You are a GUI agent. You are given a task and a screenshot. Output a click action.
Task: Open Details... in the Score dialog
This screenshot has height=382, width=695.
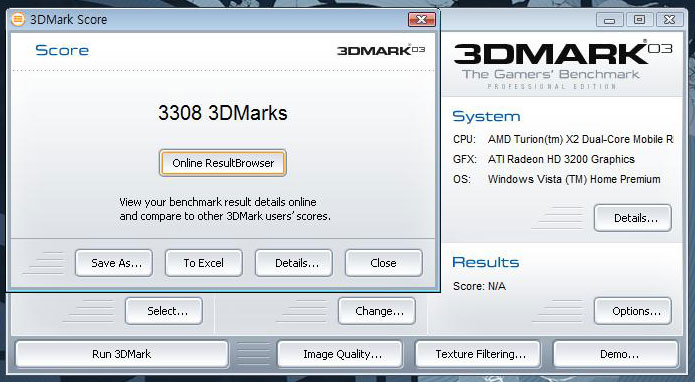[294, 263]
